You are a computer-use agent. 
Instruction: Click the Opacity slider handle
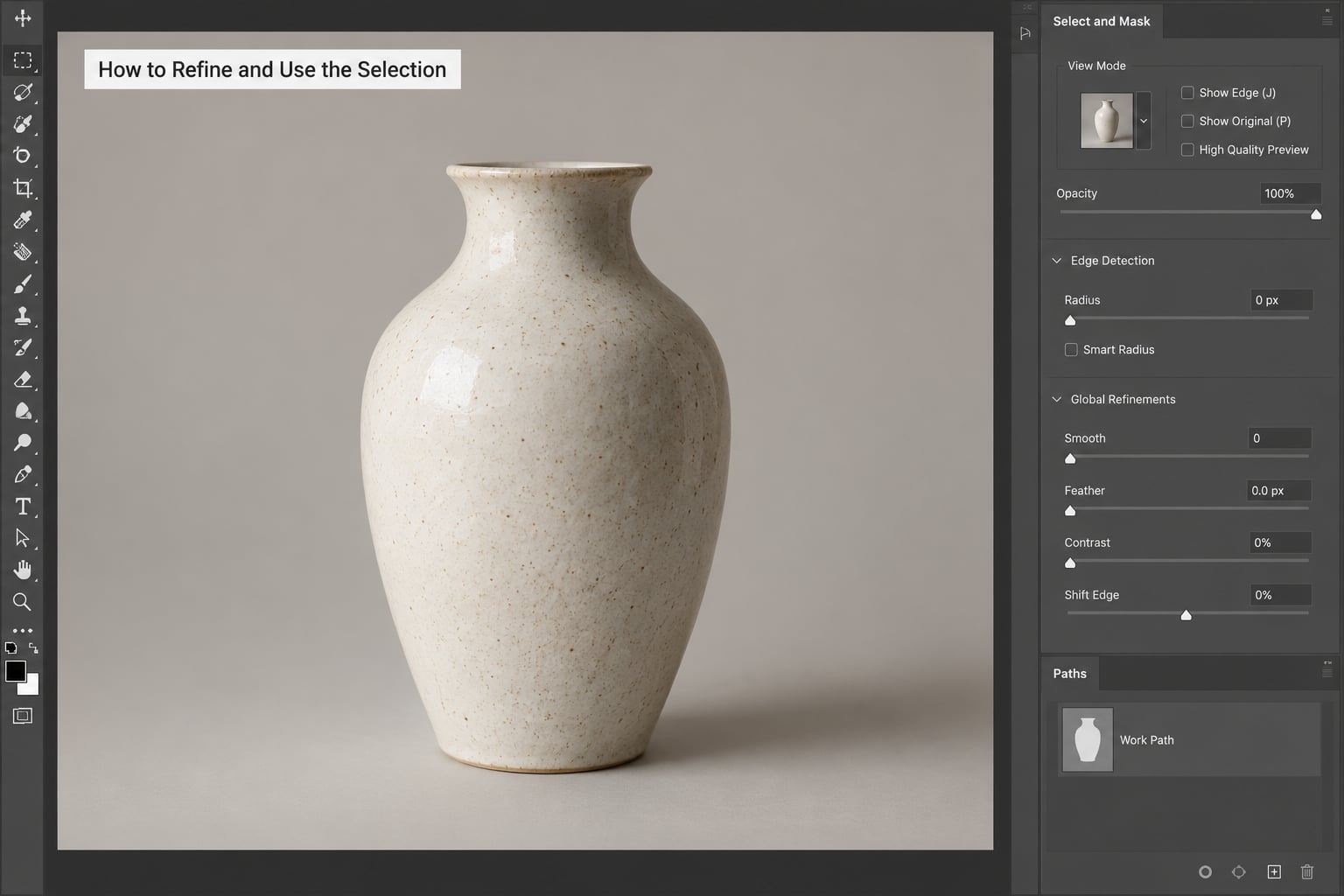click(x=1316, y=214)
